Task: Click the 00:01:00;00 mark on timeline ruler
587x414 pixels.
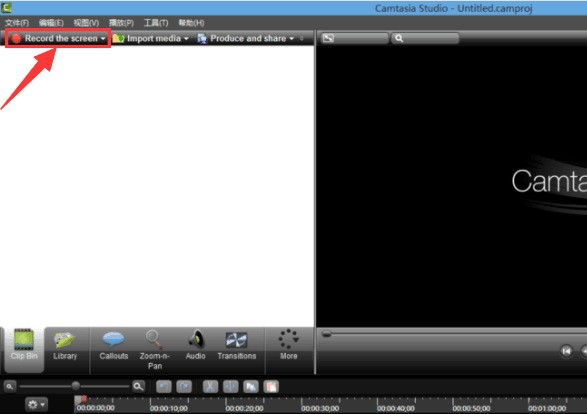Action: 547,408
